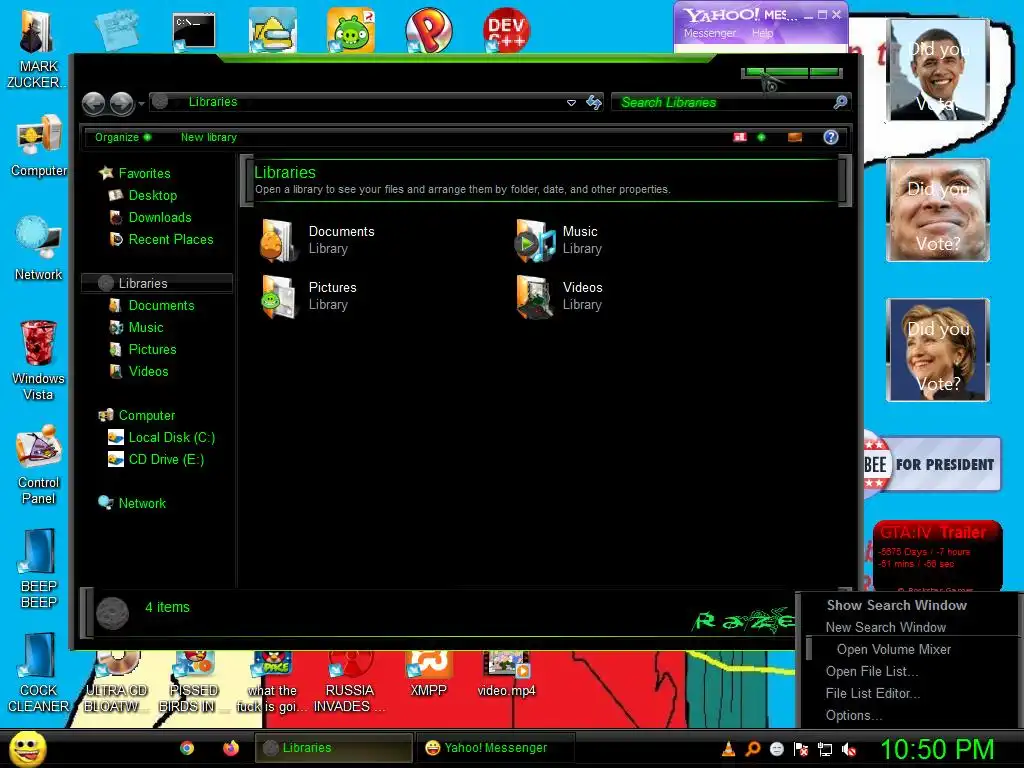Collapse the Libraries node in the sidebar
Viewport: 1024px width, 768px height.
tap(157, 283)
